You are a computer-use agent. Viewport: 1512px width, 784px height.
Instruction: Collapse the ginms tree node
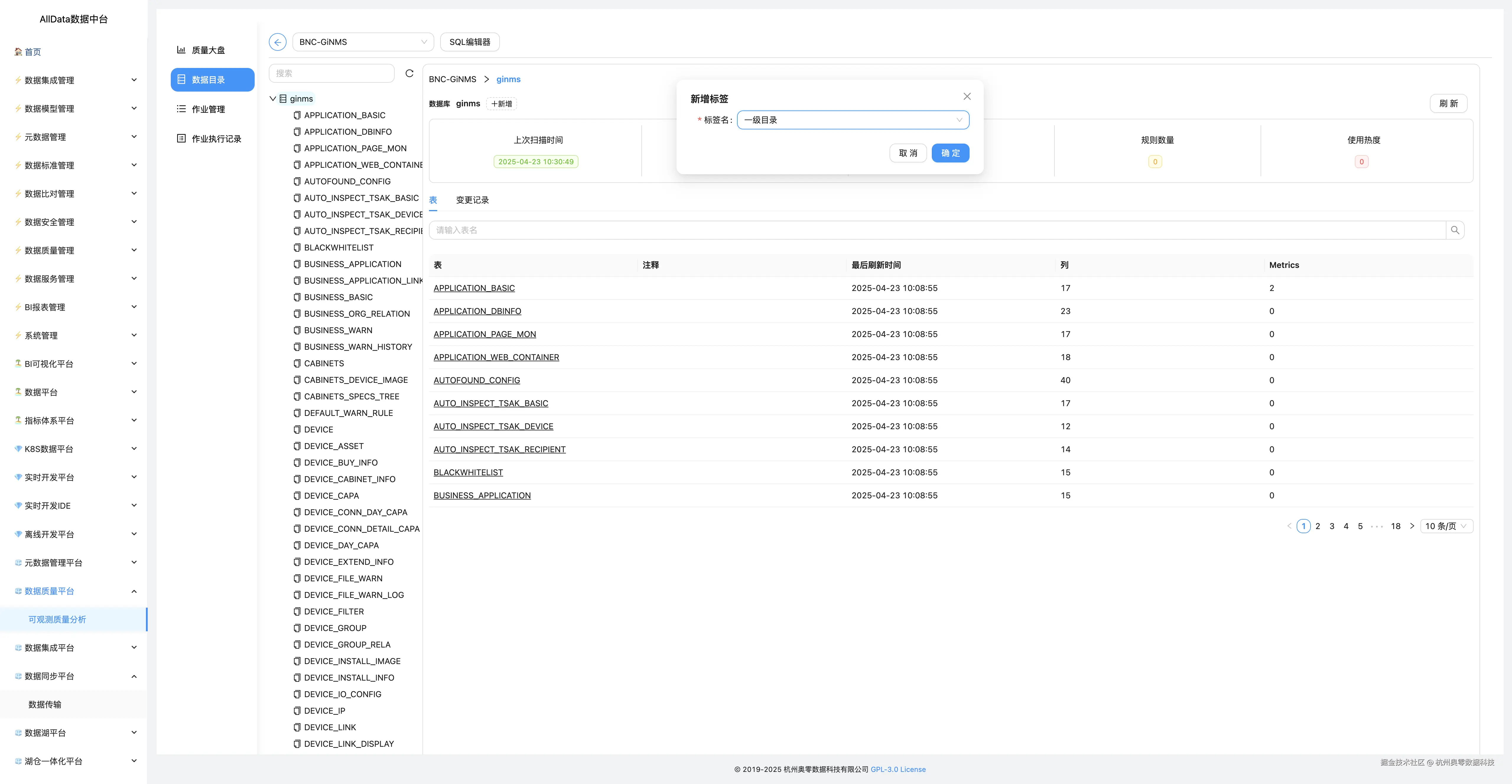coord(273,99)
